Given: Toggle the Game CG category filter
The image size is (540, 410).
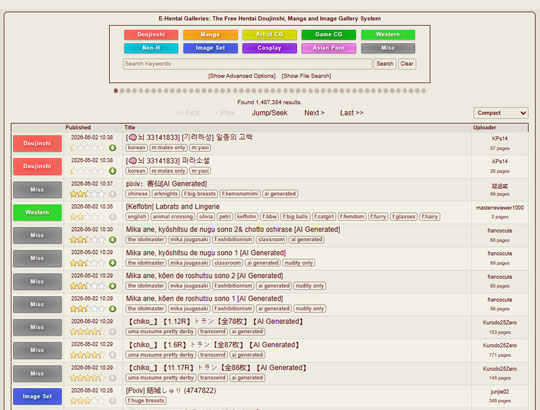Looking at the screenshot, I should point(329,35).
